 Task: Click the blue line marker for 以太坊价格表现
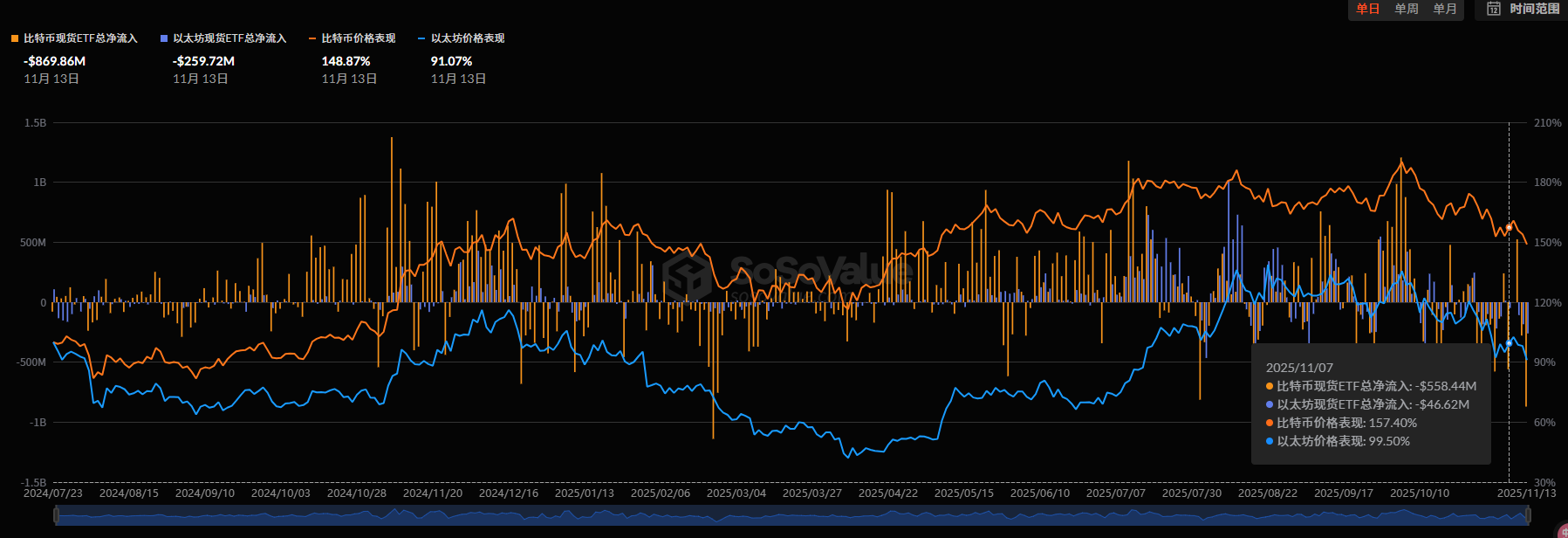[422, 38]
